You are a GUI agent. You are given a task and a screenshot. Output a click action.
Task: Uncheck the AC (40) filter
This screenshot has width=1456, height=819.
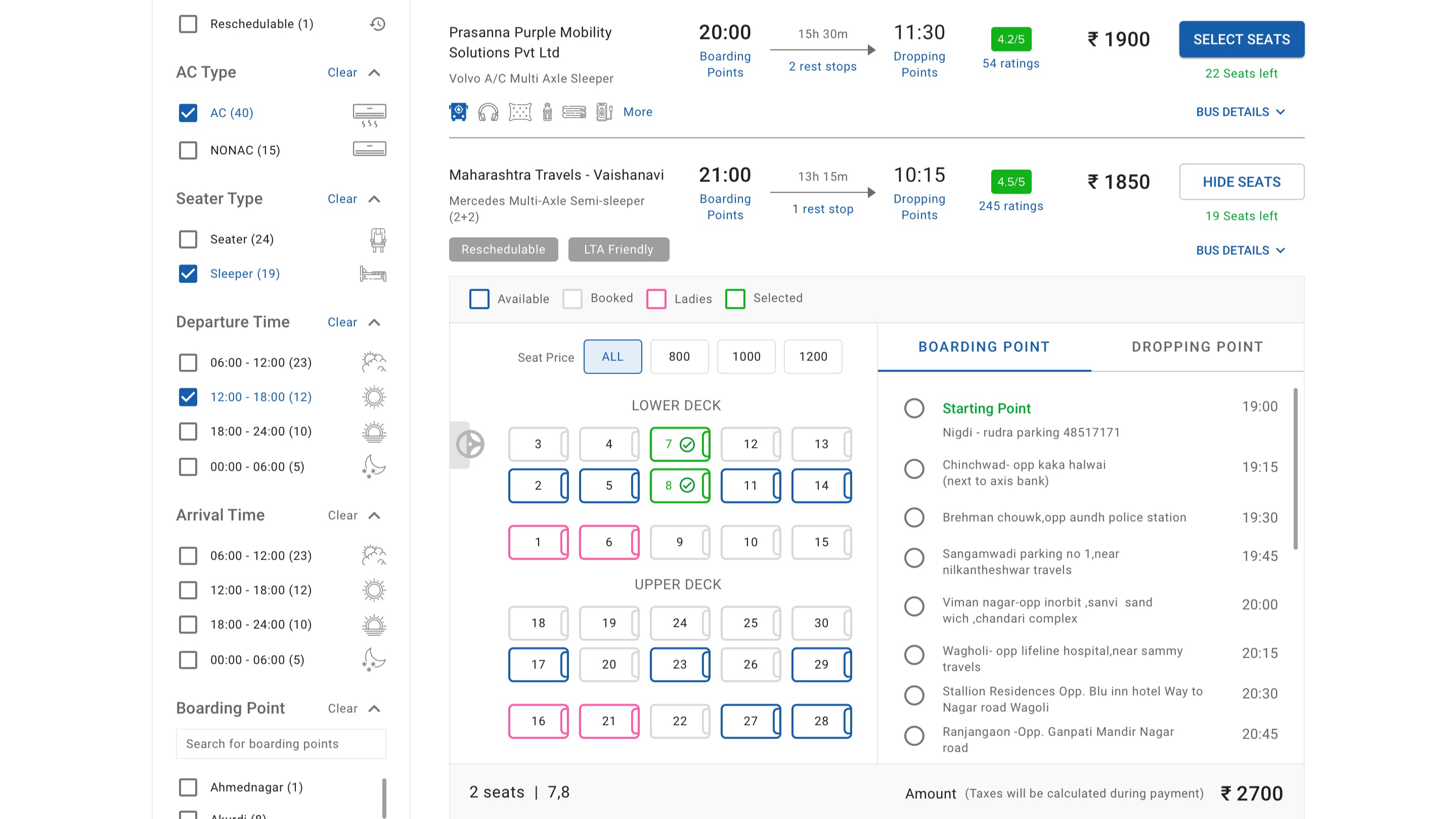pos(188,113)
